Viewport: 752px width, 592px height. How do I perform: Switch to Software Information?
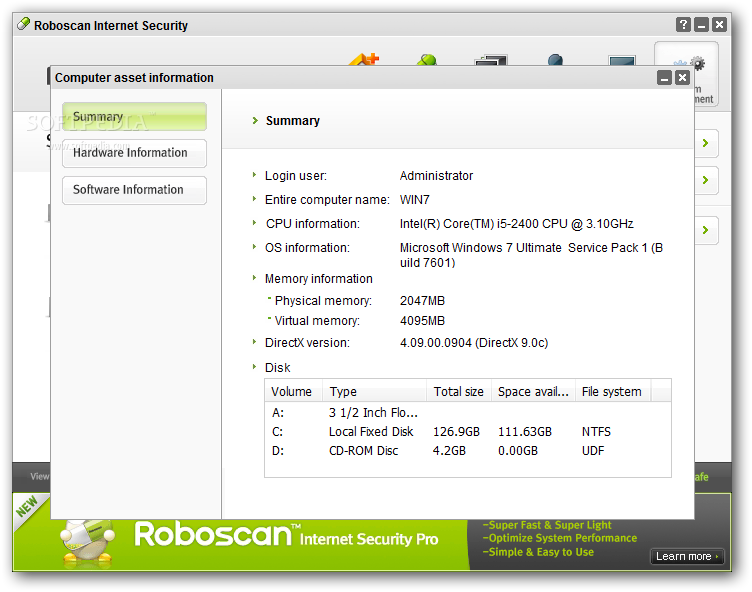[134, 190]
